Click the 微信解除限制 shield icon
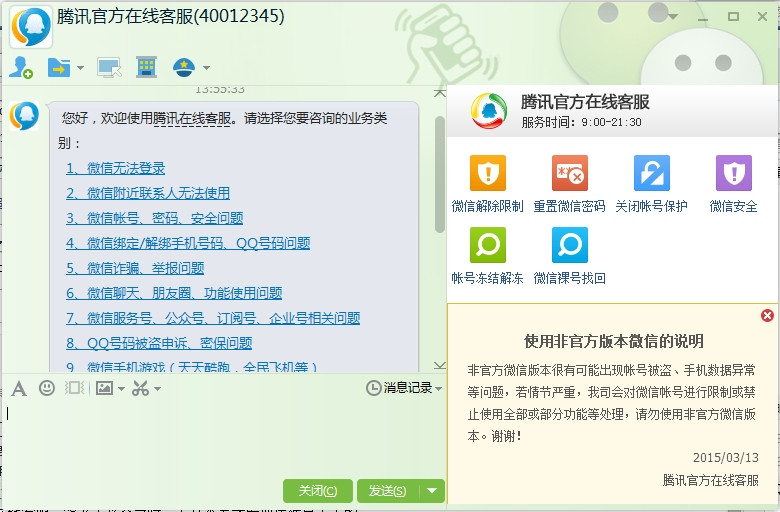The height and width of the screenshot is (512, 780). (488, 173)
